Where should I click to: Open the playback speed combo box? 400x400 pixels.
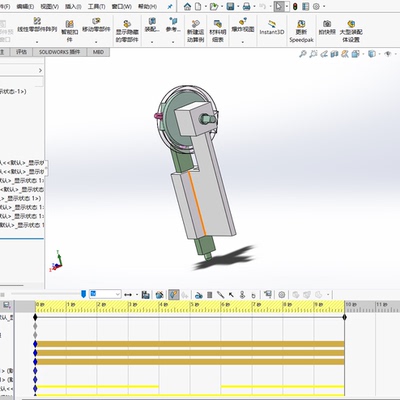[105, 294]
